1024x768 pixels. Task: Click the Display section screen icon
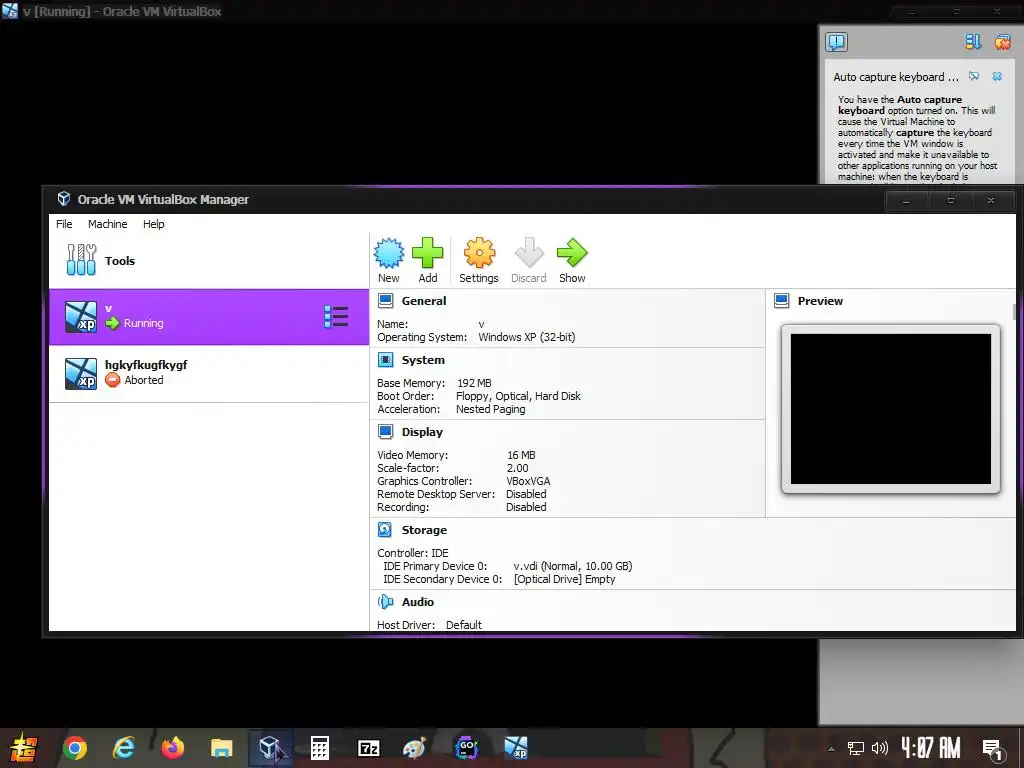coord(386,432)
